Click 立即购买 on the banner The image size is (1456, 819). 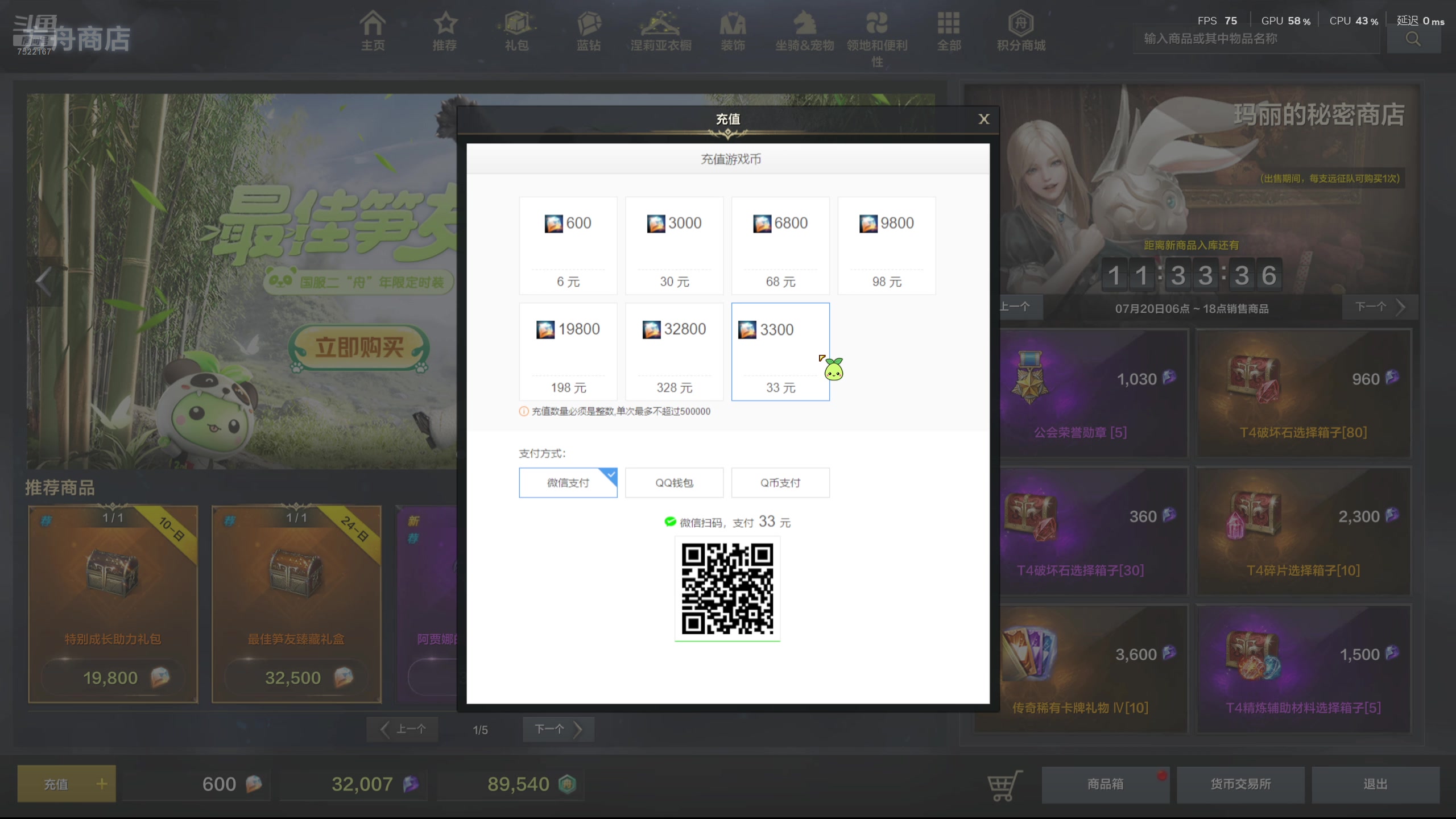(359, 348)
